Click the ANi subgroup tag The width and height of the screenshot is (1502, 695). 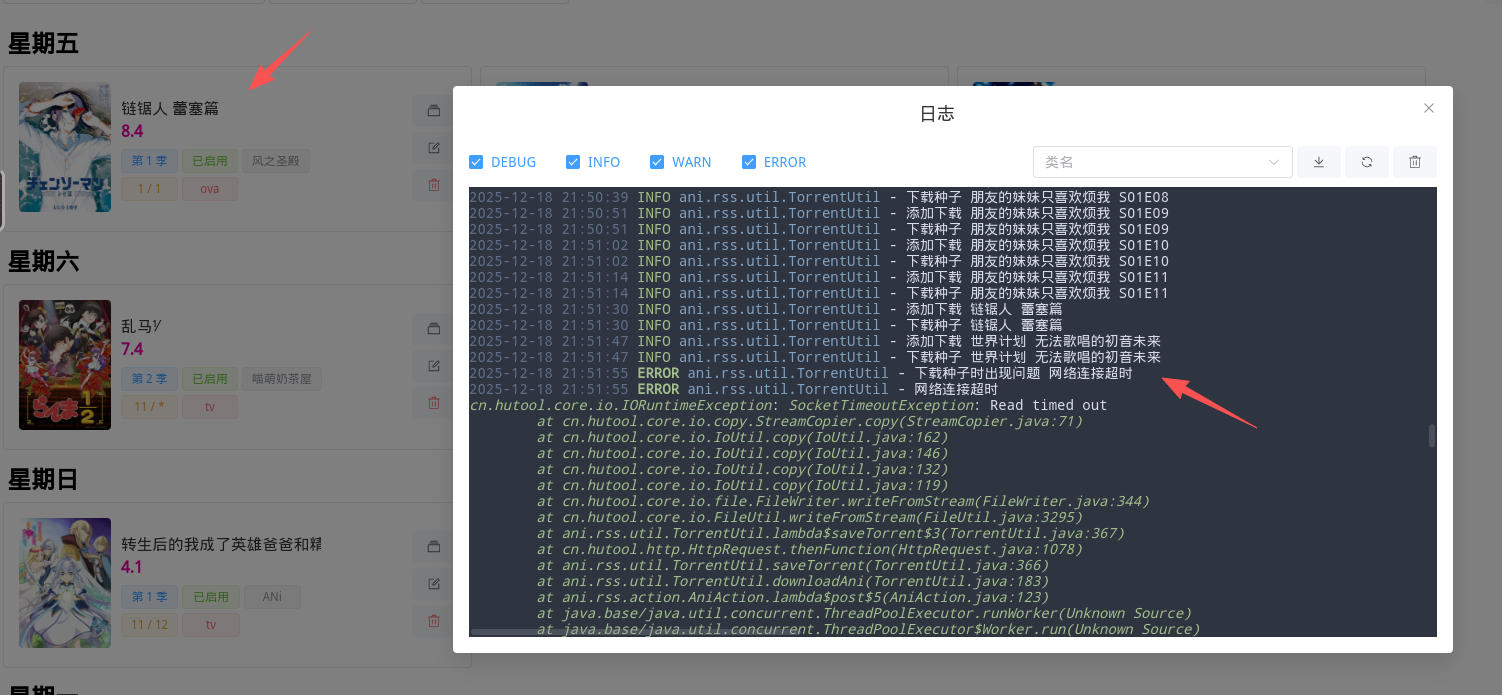[272, 596]
